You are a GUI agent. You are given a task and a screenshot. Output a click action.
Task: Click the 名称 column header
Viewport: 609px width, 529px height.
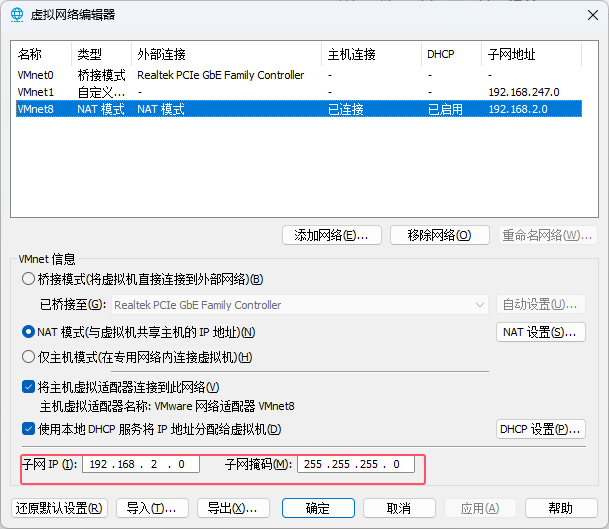point(30,54)
